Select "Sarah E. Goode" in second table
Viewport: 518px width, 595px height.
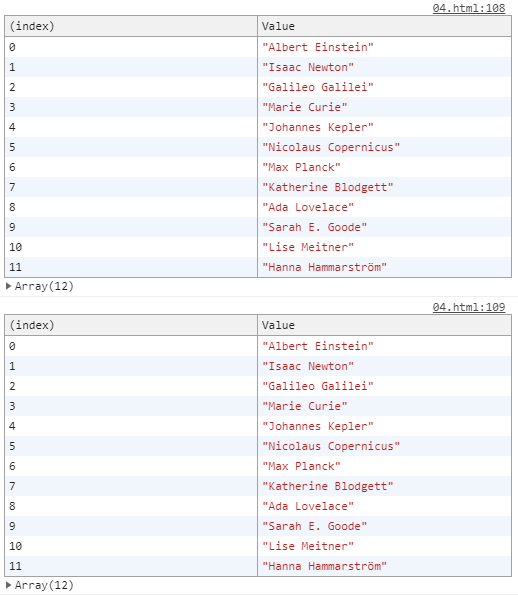[315, 526]
